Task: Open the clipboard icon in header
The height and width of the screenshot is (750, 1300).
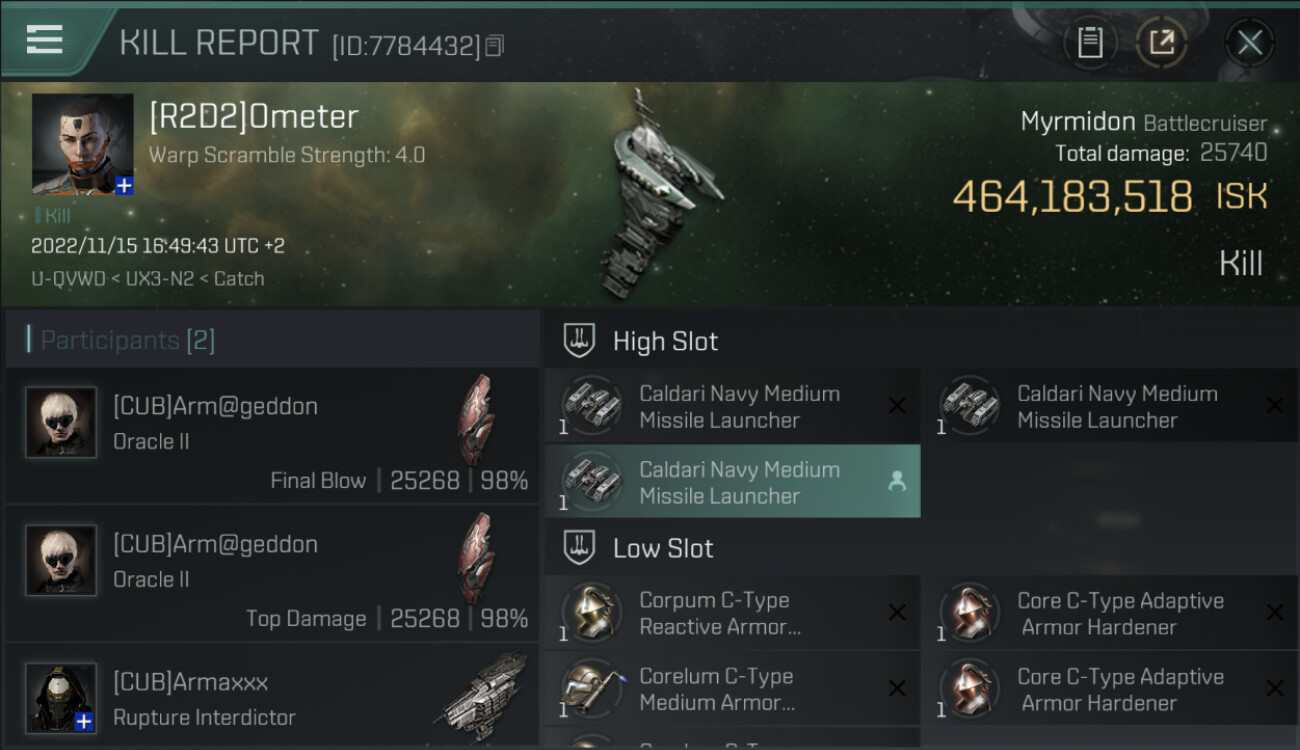Action: point(1090,43)
